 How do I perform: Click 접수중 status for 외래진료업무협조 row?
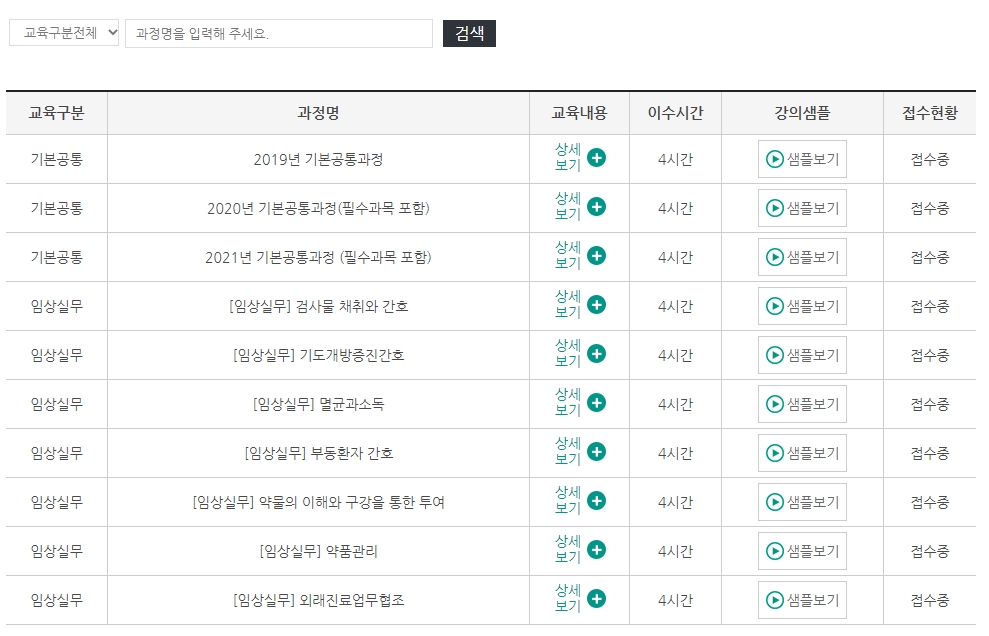pos(930,600)
